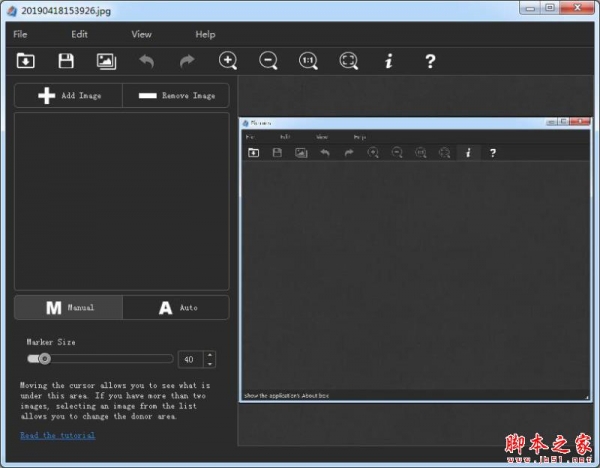Screen dimensions: 600x468
Task: Click the Fit to Screen zoom icon
Action: [x=348, y=61]
